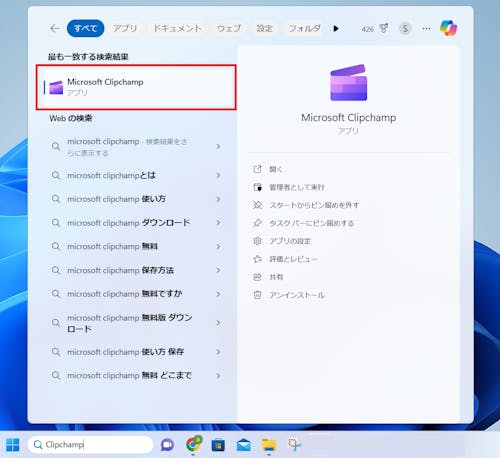Open the chat app icon on taskbar
The width and height of the screenshot is (500, 458).
click(167, 445)
